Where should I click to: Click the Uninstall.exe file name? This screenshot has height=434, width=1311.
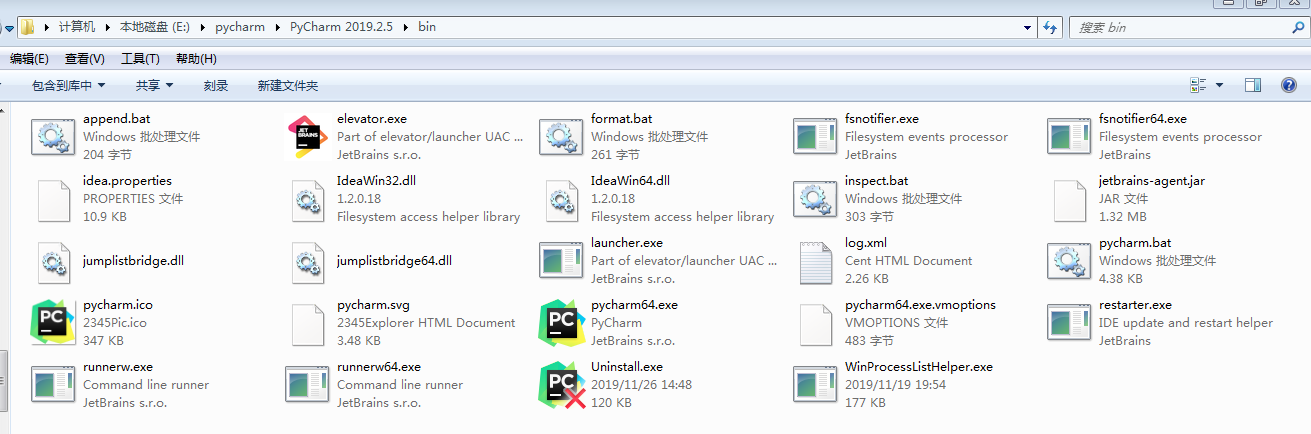pos(627,367)
